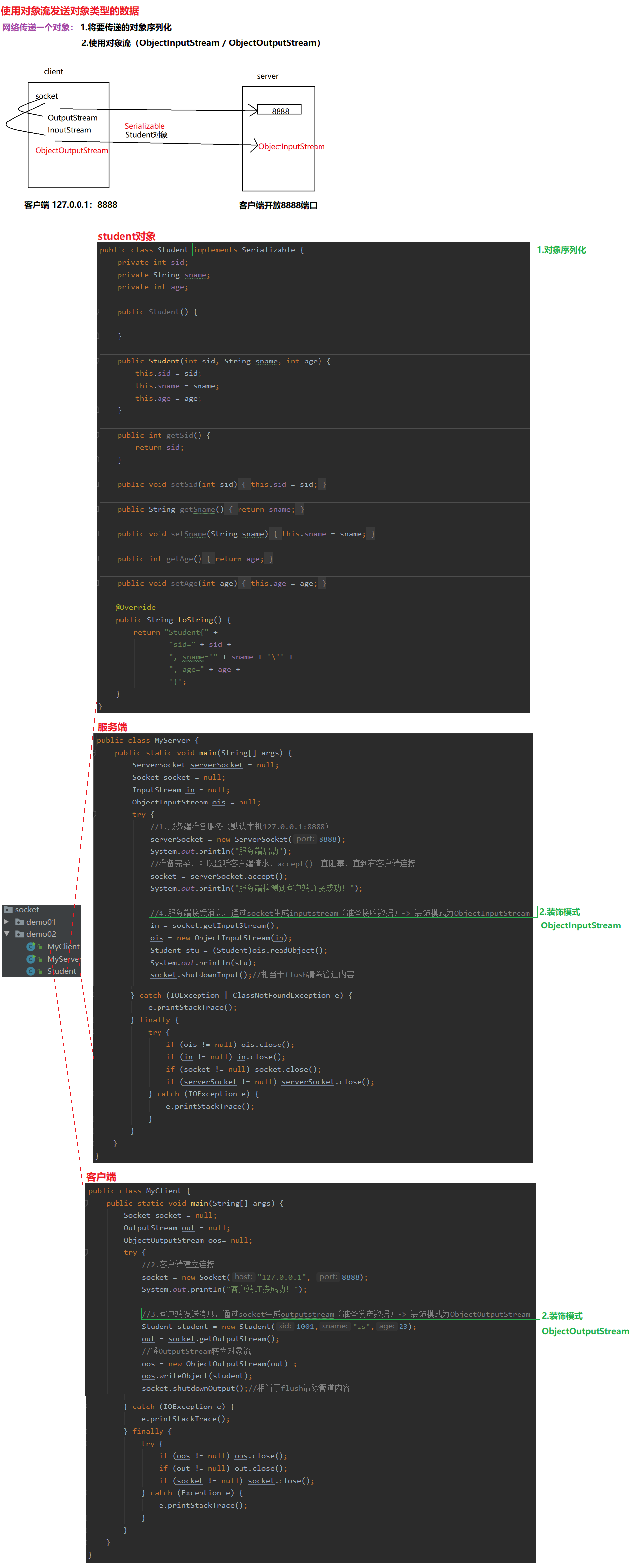
Task: Click the green lock icon beside MyClient
Action: (x=40, y=947)
